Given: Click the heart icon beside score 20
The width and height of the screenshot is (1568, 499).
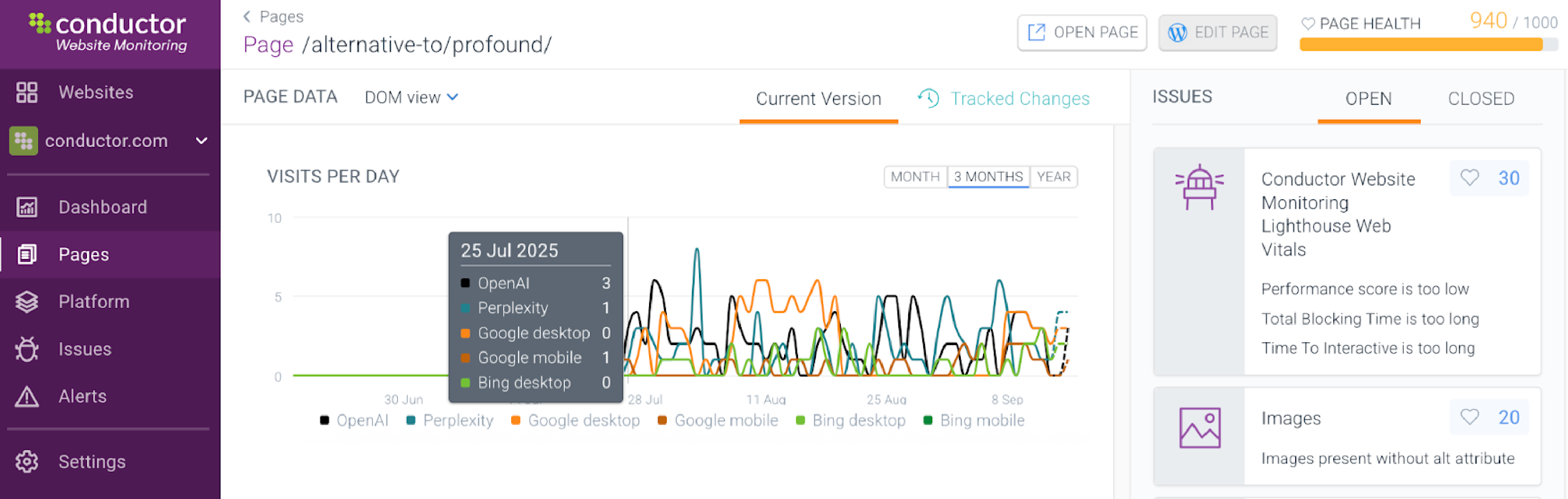Looking at the screenshot, I should pos(1469,418).
